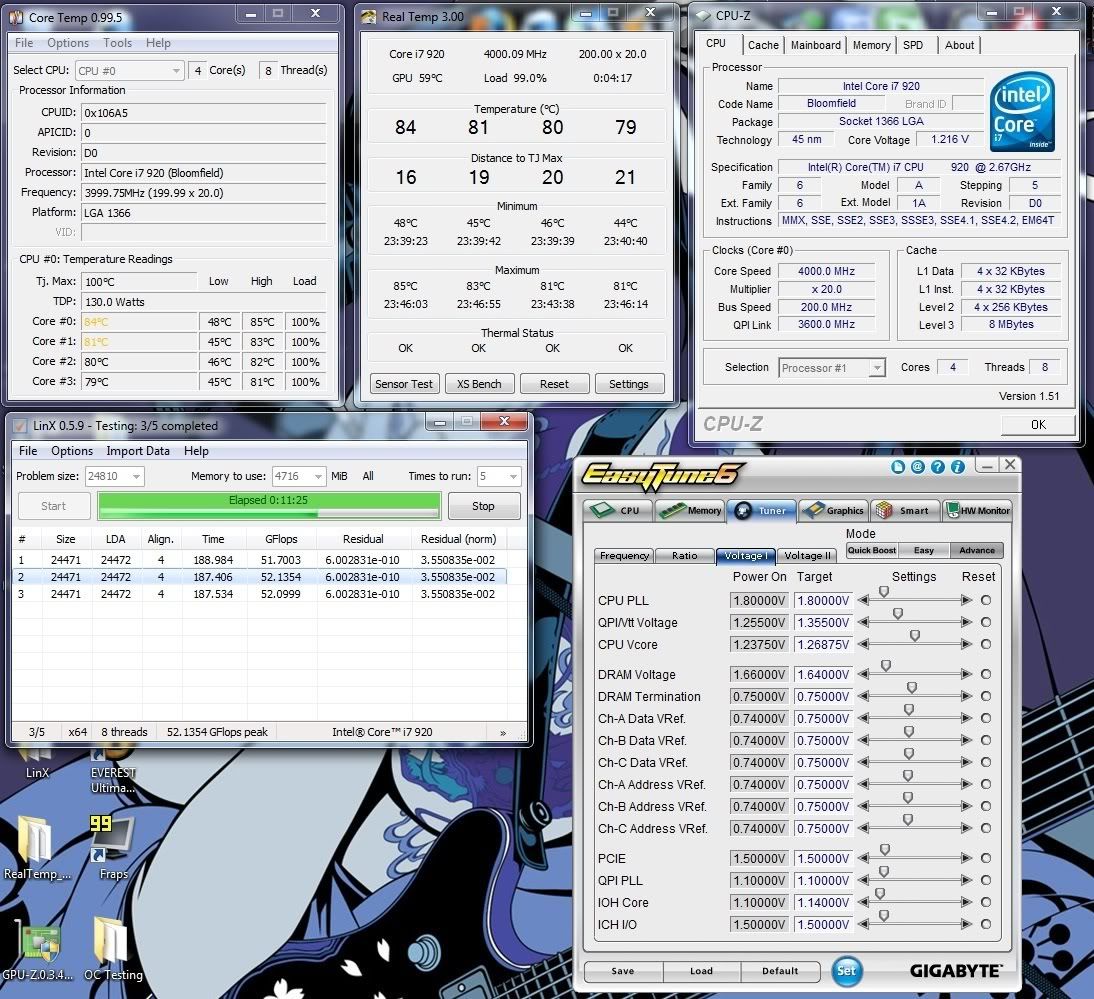Open the Import Data menu in LinX
Viewport: 1094px width, 999px height.
[x=137, y=451]
